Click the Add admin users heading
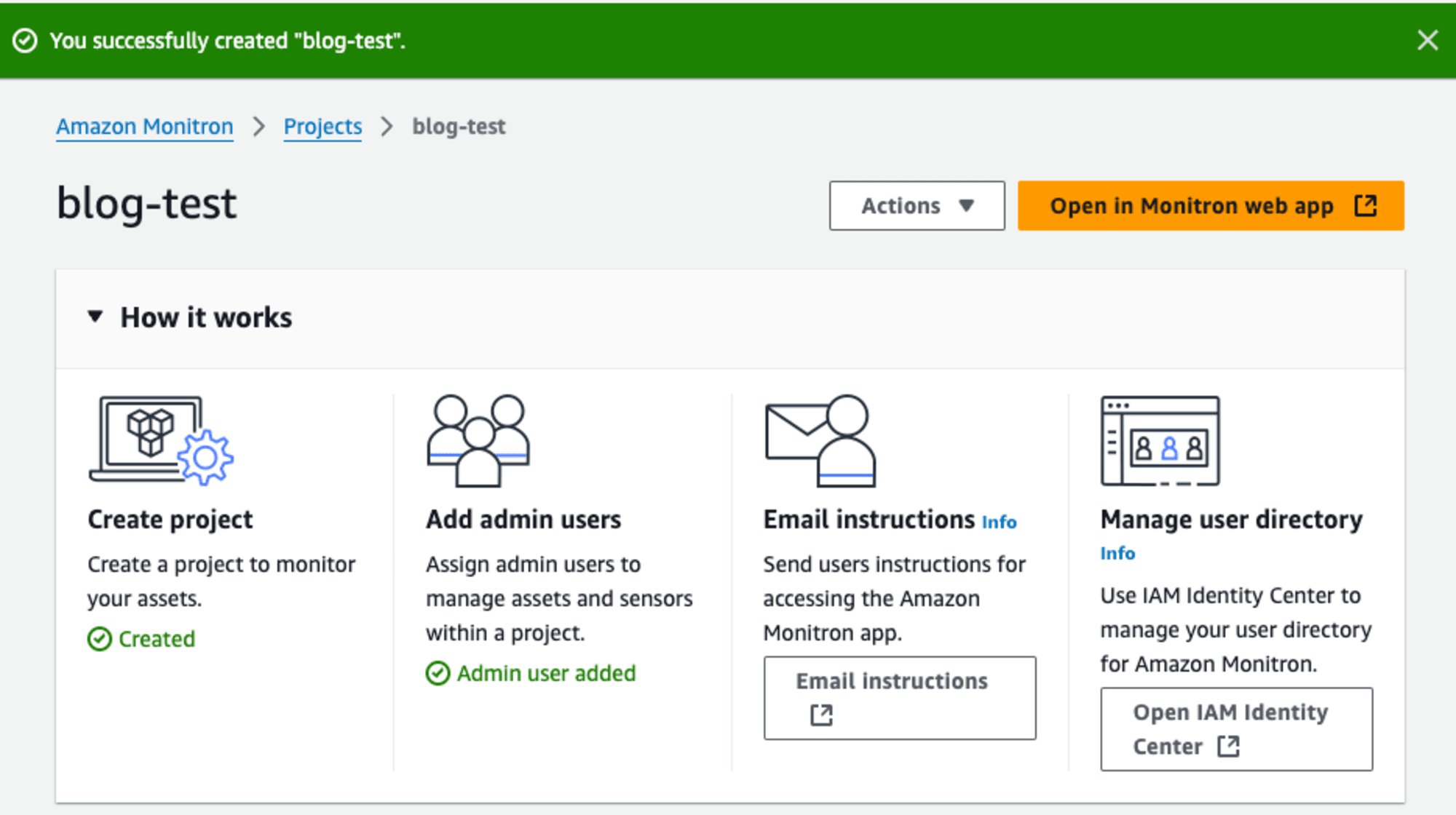Screen dimensions: 1456x815 coord(523,520)
